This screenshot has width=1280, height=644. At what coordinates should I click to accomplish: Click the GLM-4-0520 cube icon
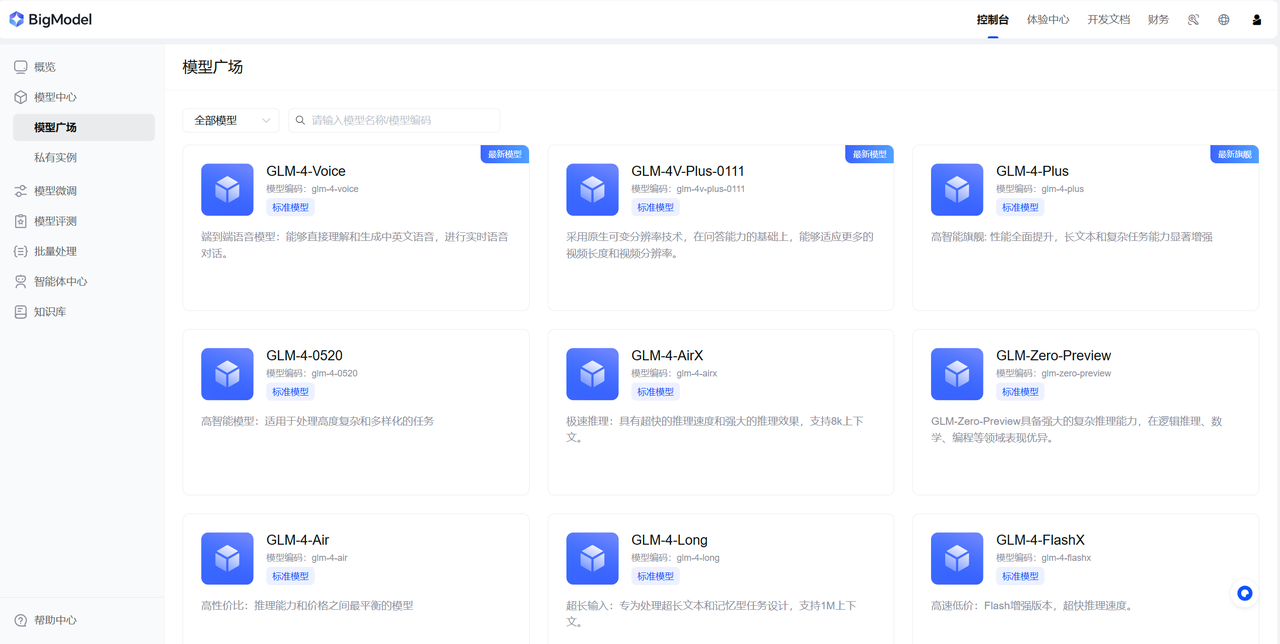click(227, 374)
